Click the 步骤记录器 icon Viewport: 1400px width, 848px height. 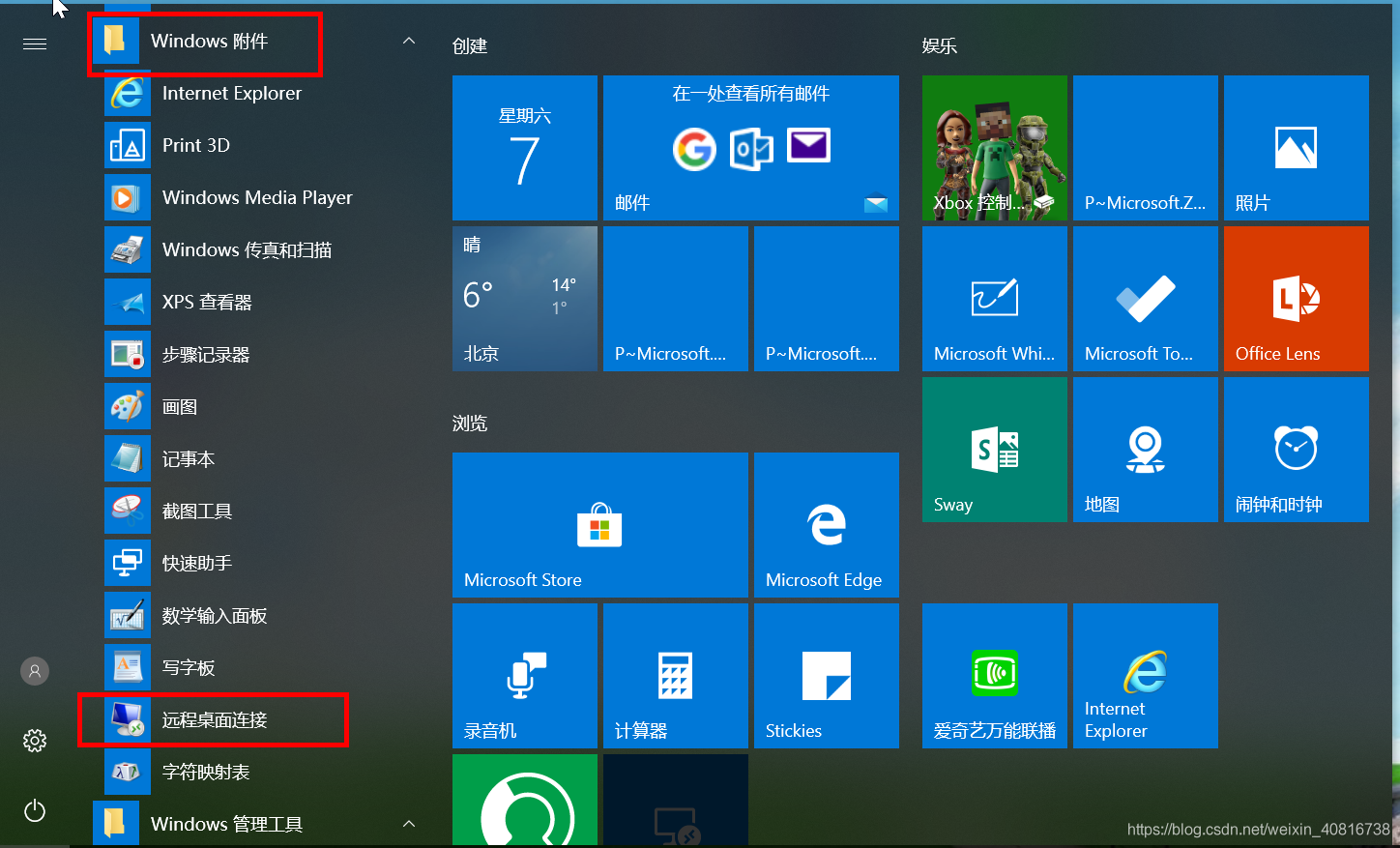point(128,354)
